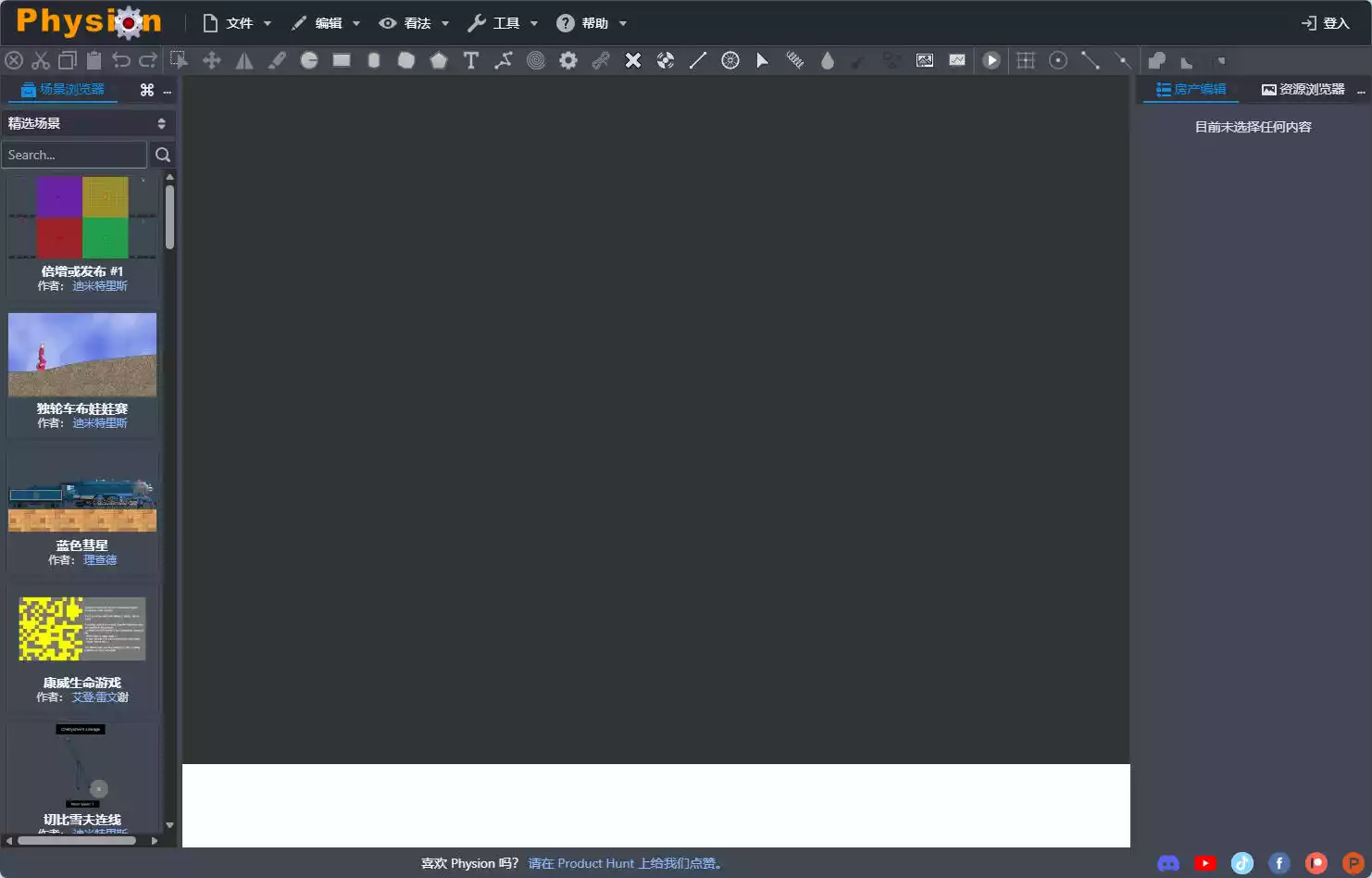Open the right panel overflow (...) menu

coord(1361,90)
